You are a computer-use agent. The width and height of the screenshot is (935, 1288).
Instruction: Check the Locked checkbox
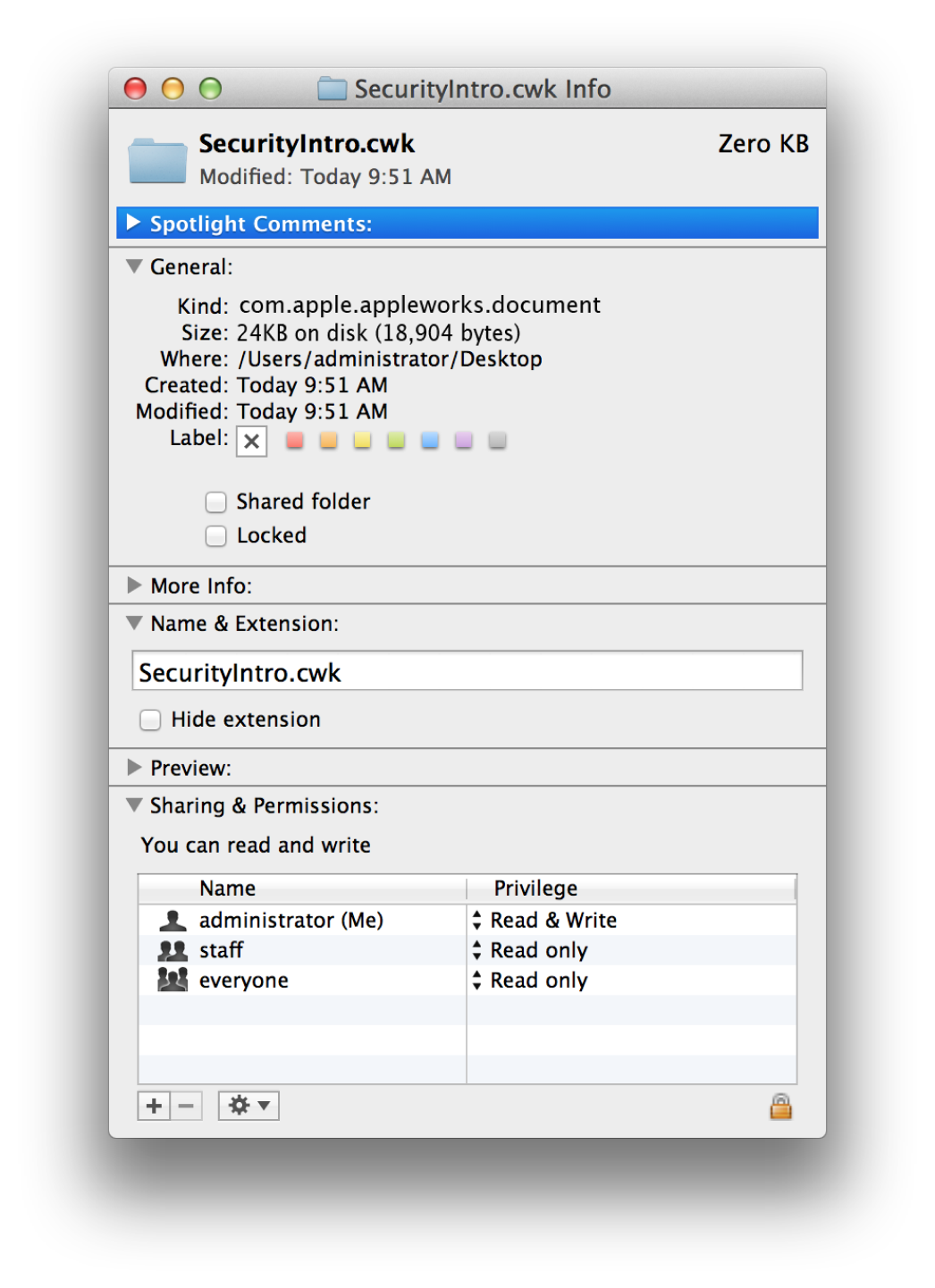point(215,535)
